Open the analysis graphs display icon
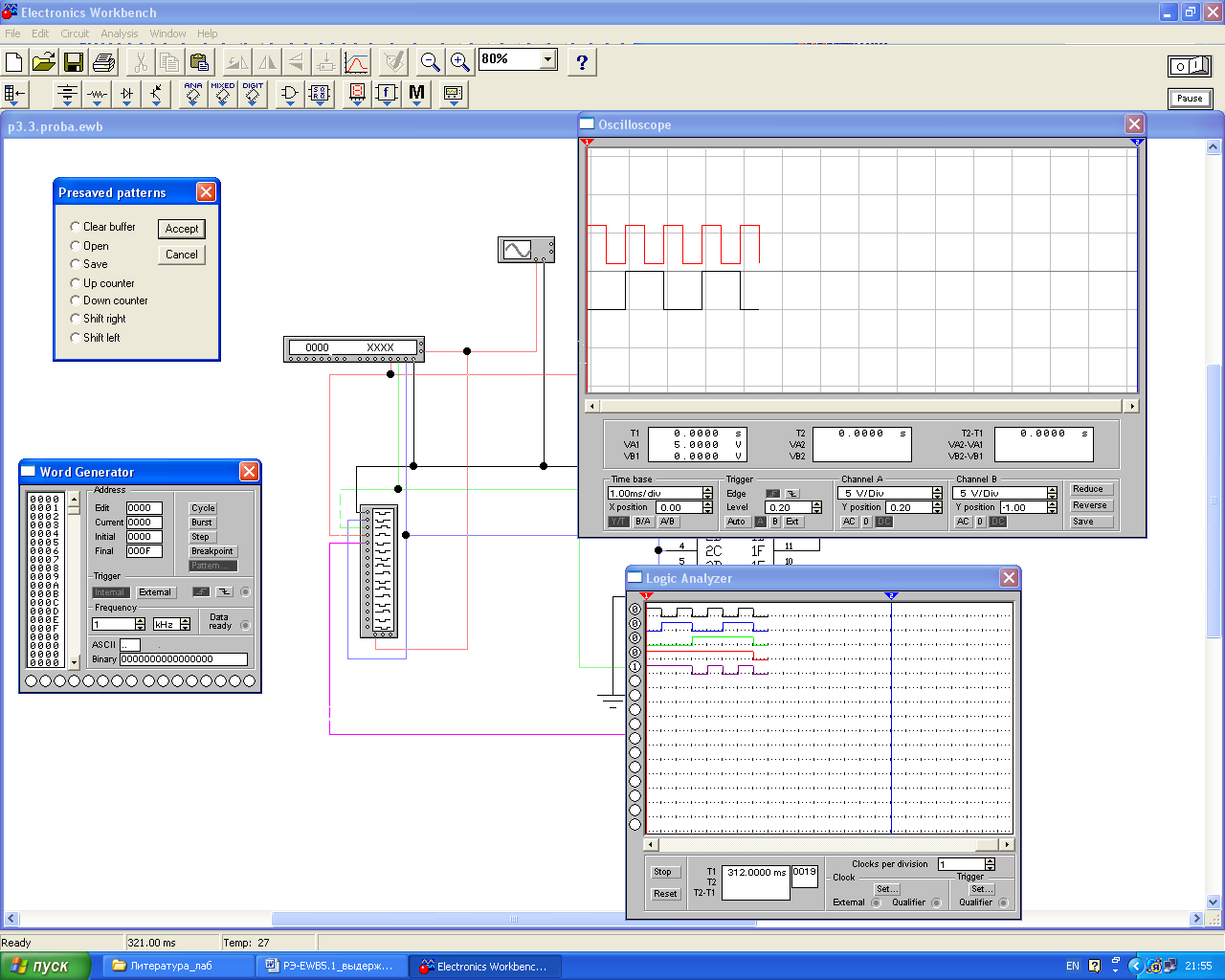 356,62
